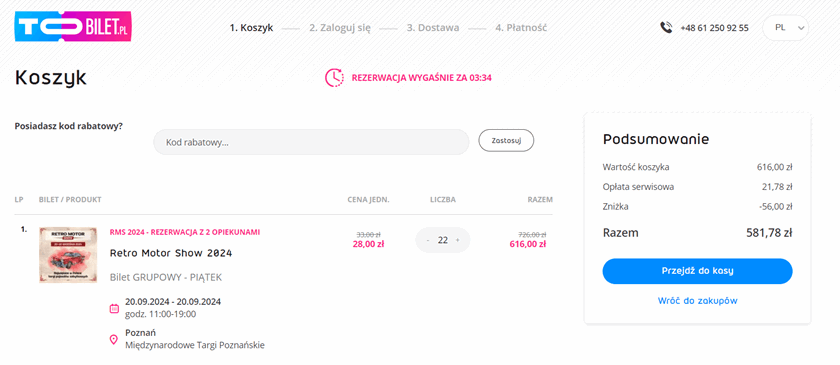Click the 'CENA JEDN.' column header
Image resolution: width=840 pixels, height=365 pixels.
(369, 200)
